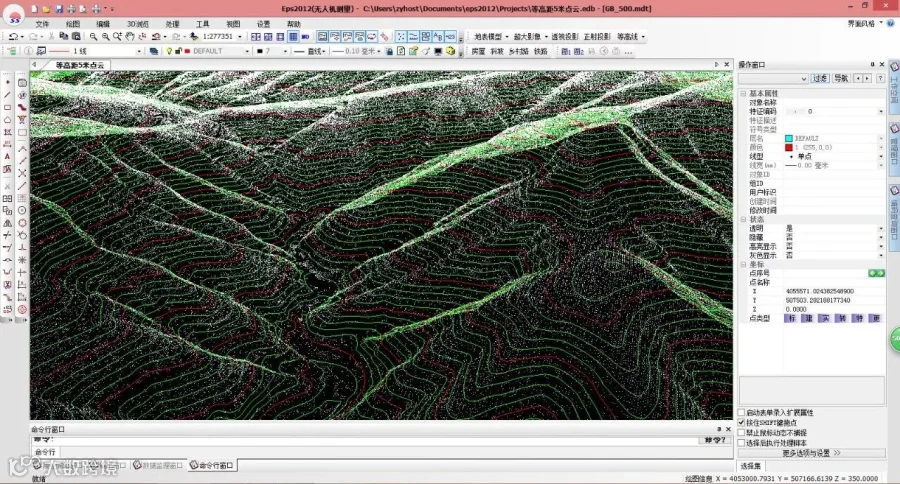Screen dimensions: 900x484
Task: Select the text A tool in left toolbar
Action: [x=7, y=156]
